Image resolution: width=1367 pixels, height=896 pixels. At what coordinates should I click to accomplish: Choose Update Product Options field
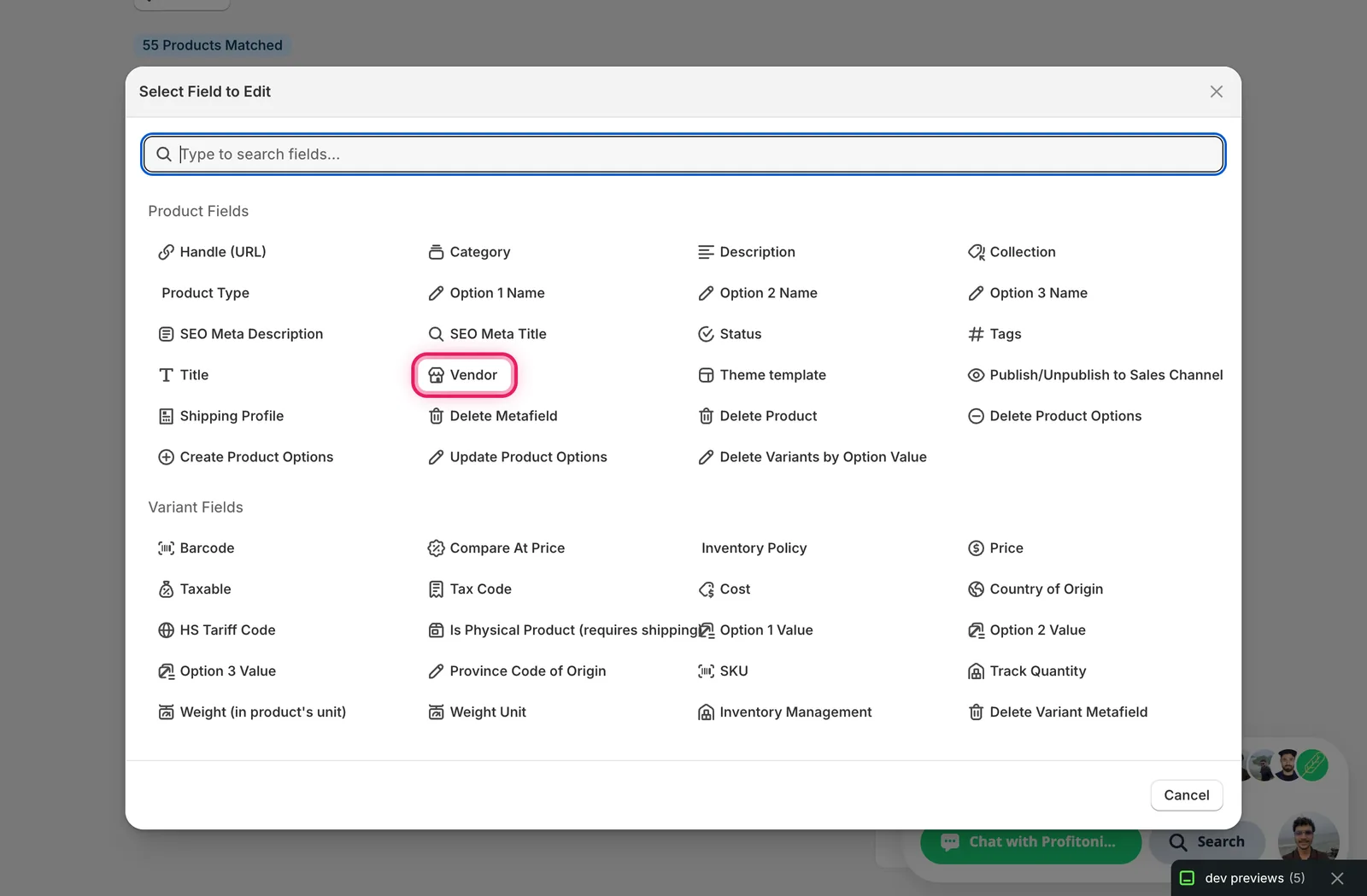point(518,457)
